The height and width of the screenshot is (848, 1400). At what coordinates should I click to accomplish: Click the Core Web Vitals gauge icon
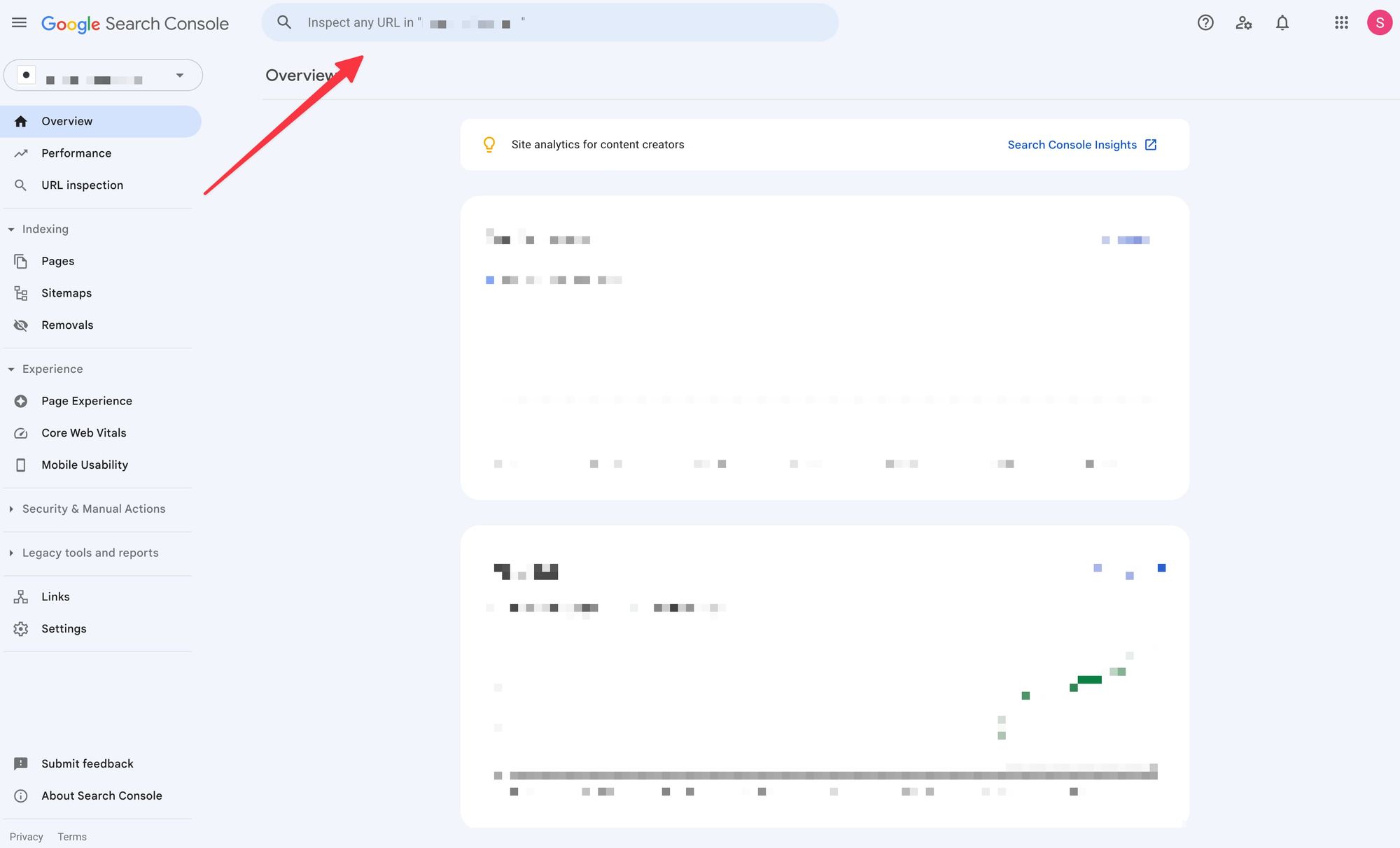click(x=21, y=433)
